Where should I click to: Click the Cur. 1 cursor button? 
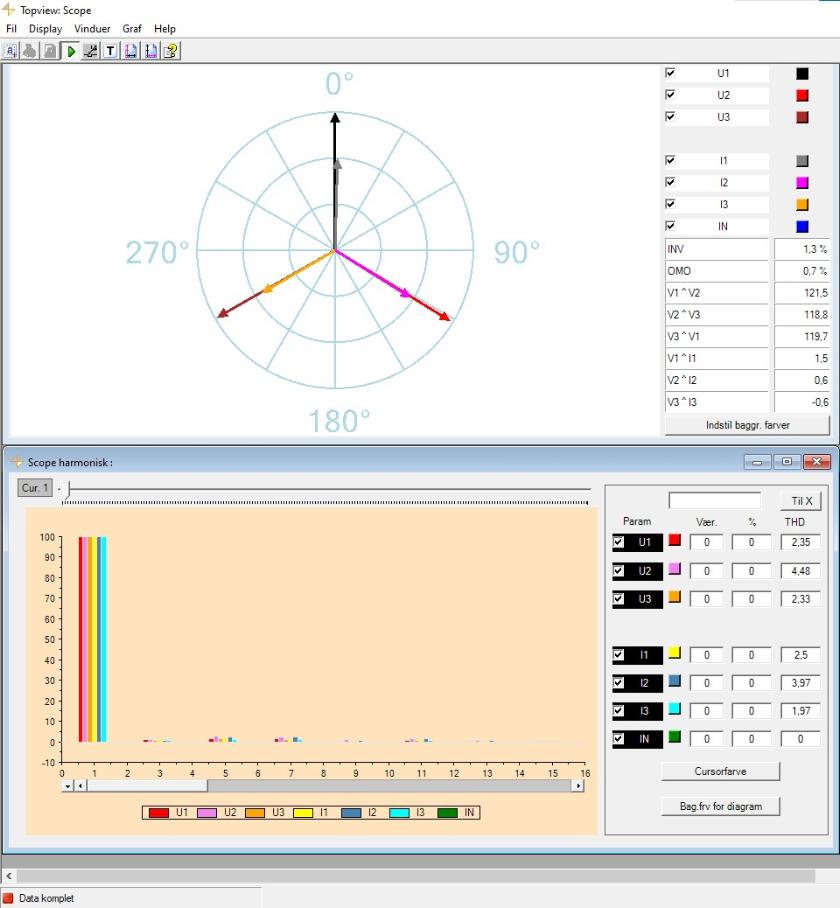pyautogui.click(x=35, y=488)
